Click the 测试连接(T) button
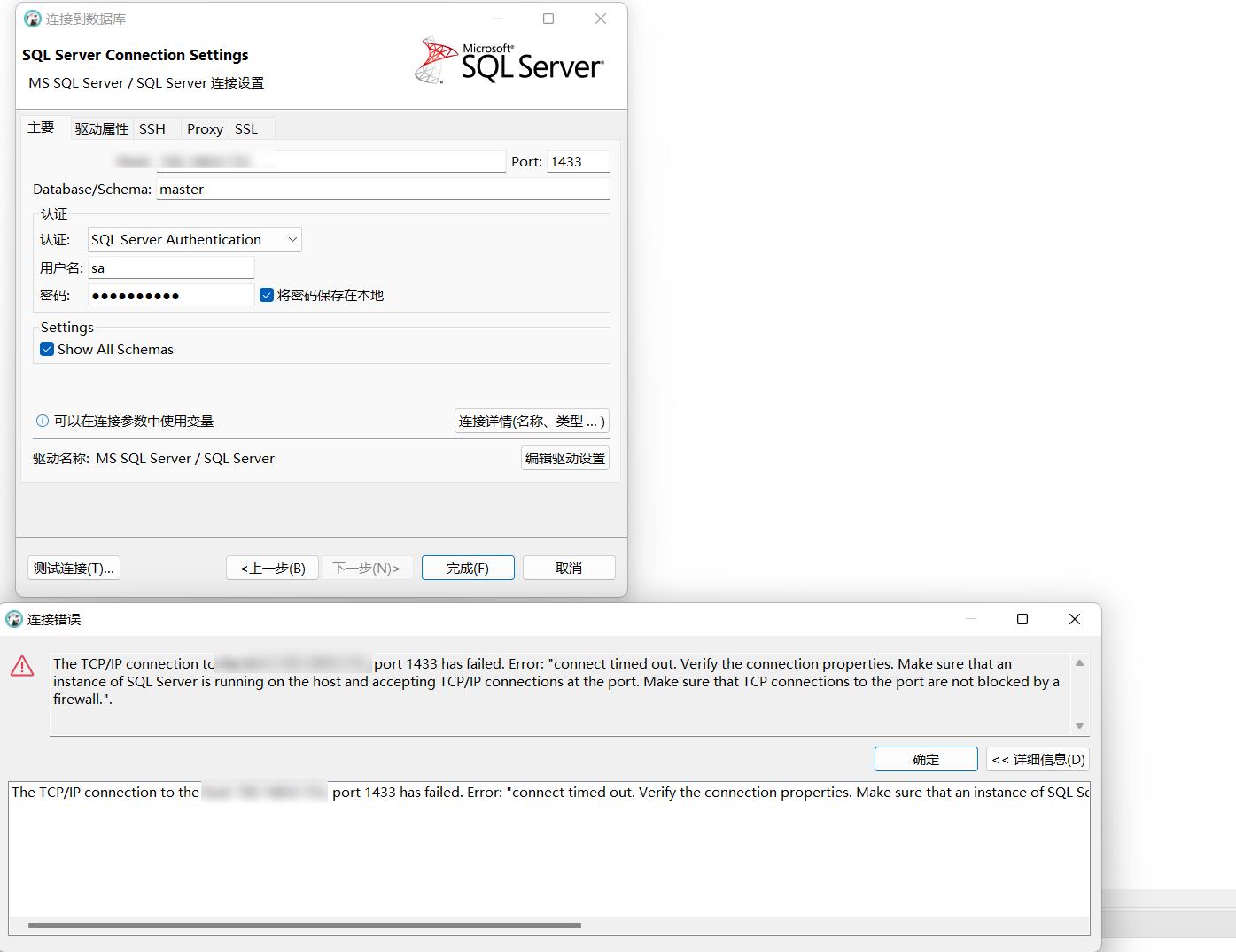1236x952 pixels. tap(74, 568)
